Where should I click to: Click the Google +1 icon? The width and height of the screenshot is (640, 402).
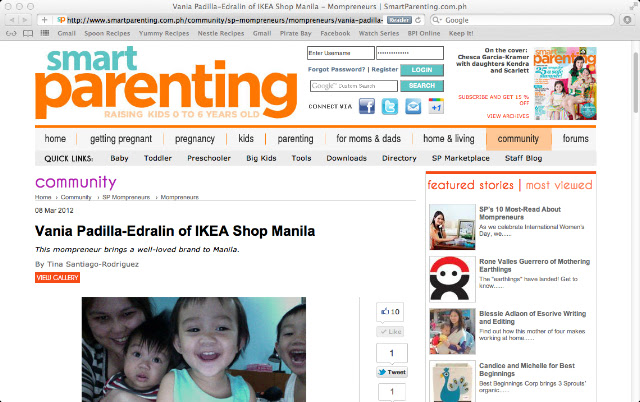coord(436,107)
